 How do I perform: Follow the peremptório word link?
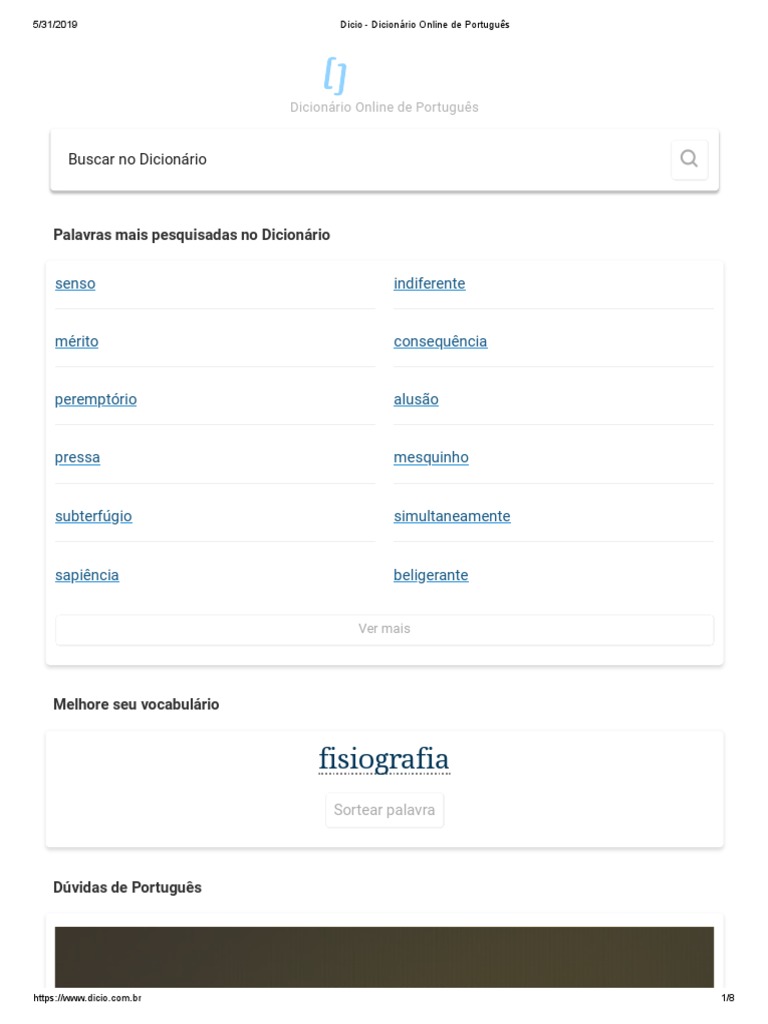(x=96, y=399)
